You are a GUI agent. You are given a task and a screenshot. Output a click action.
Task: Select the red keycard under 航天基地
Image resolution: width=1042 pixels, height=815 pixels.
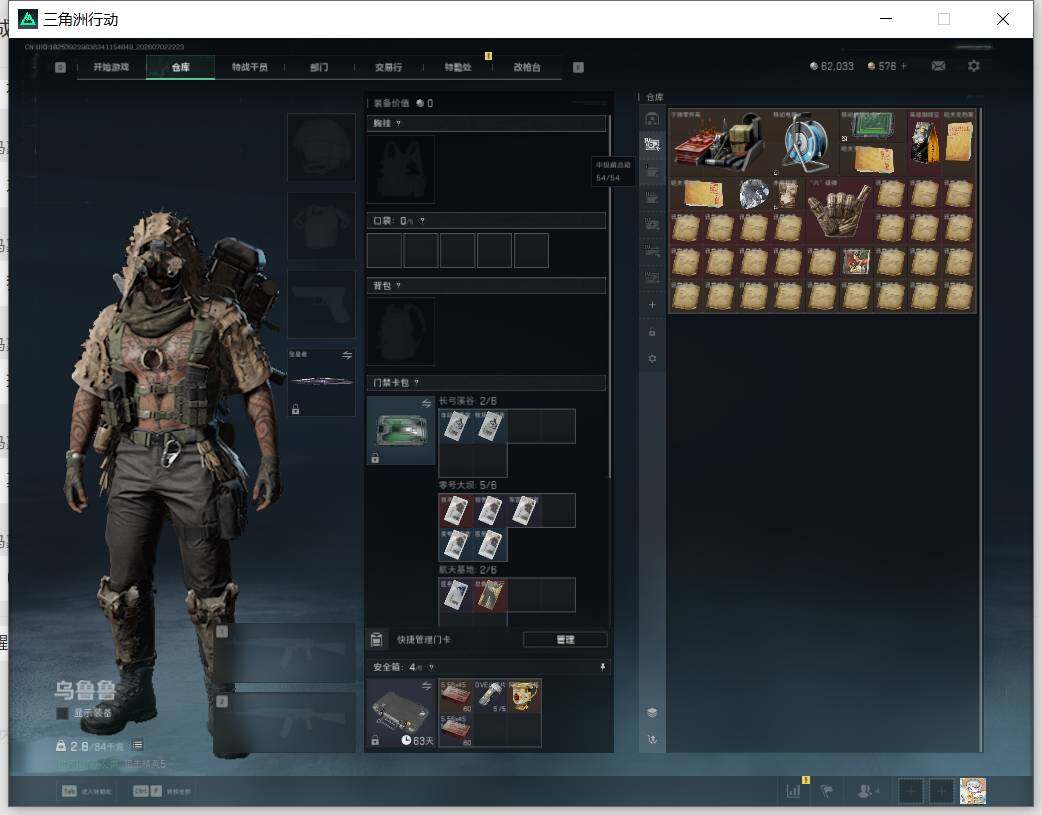tap(490, 595)
